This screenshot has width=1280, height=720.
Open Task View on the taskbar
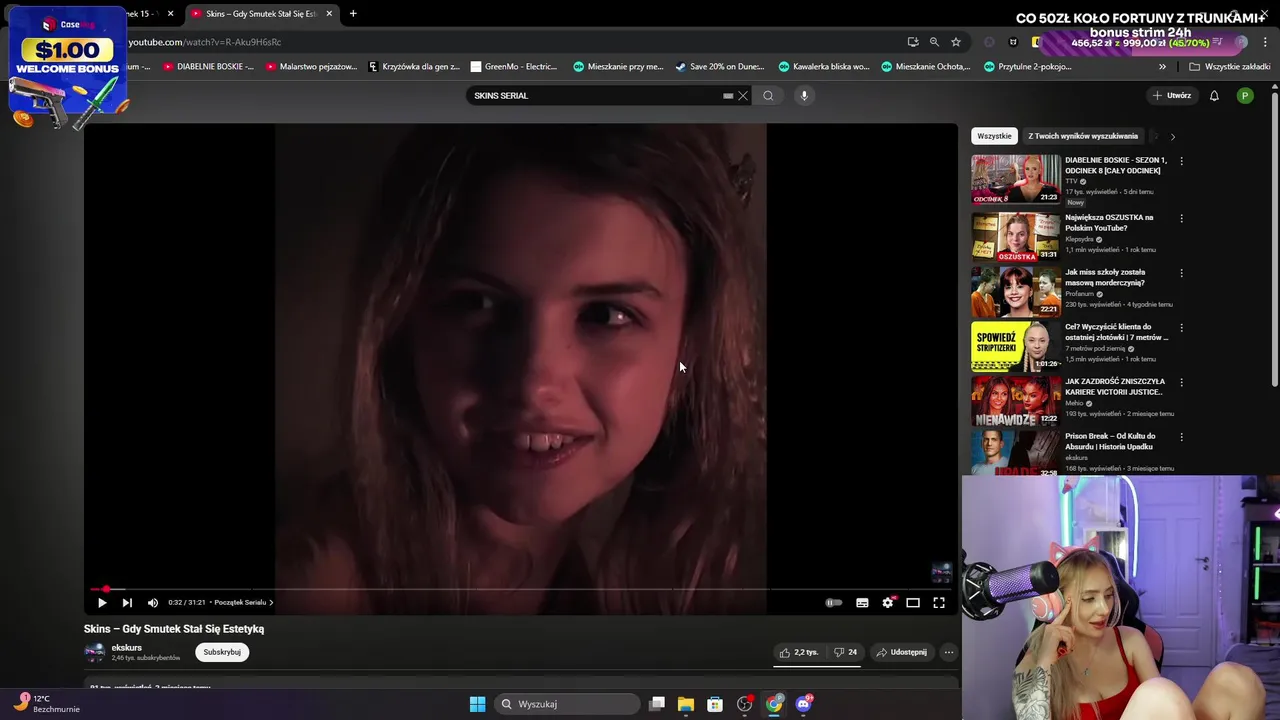pyautogui.click(x=657, y=704)
